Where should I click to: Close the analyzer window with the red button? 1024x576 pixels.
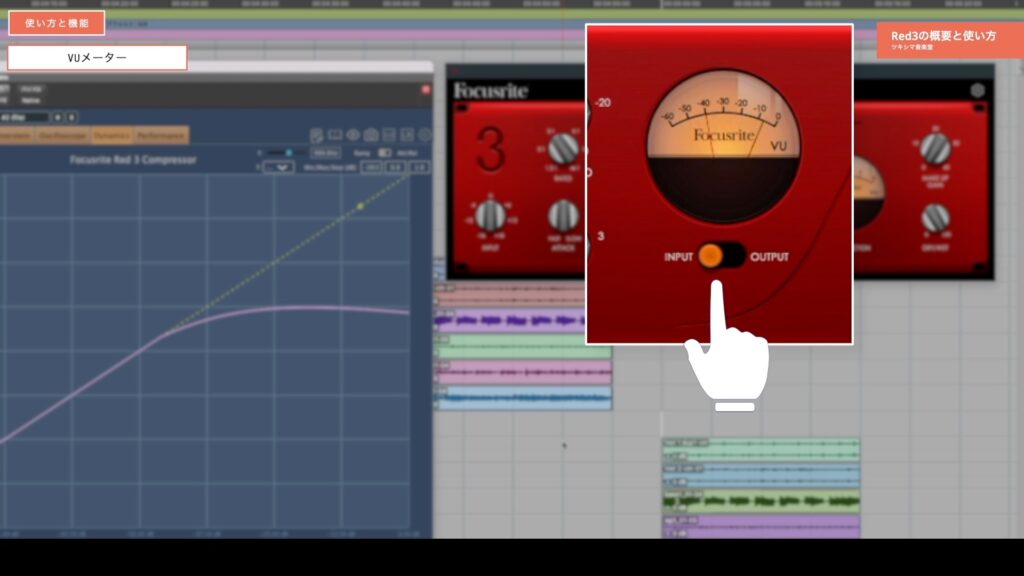[x=426, y=89]
